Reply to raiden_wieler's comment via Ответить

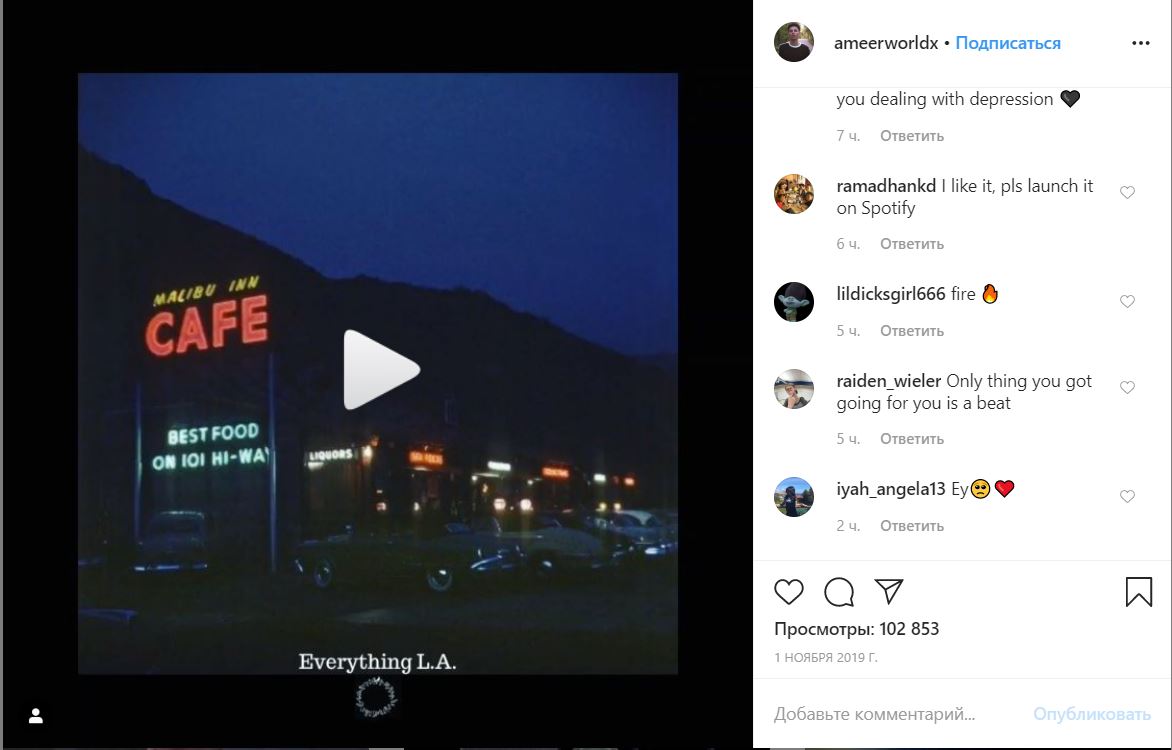pos(911,439)
